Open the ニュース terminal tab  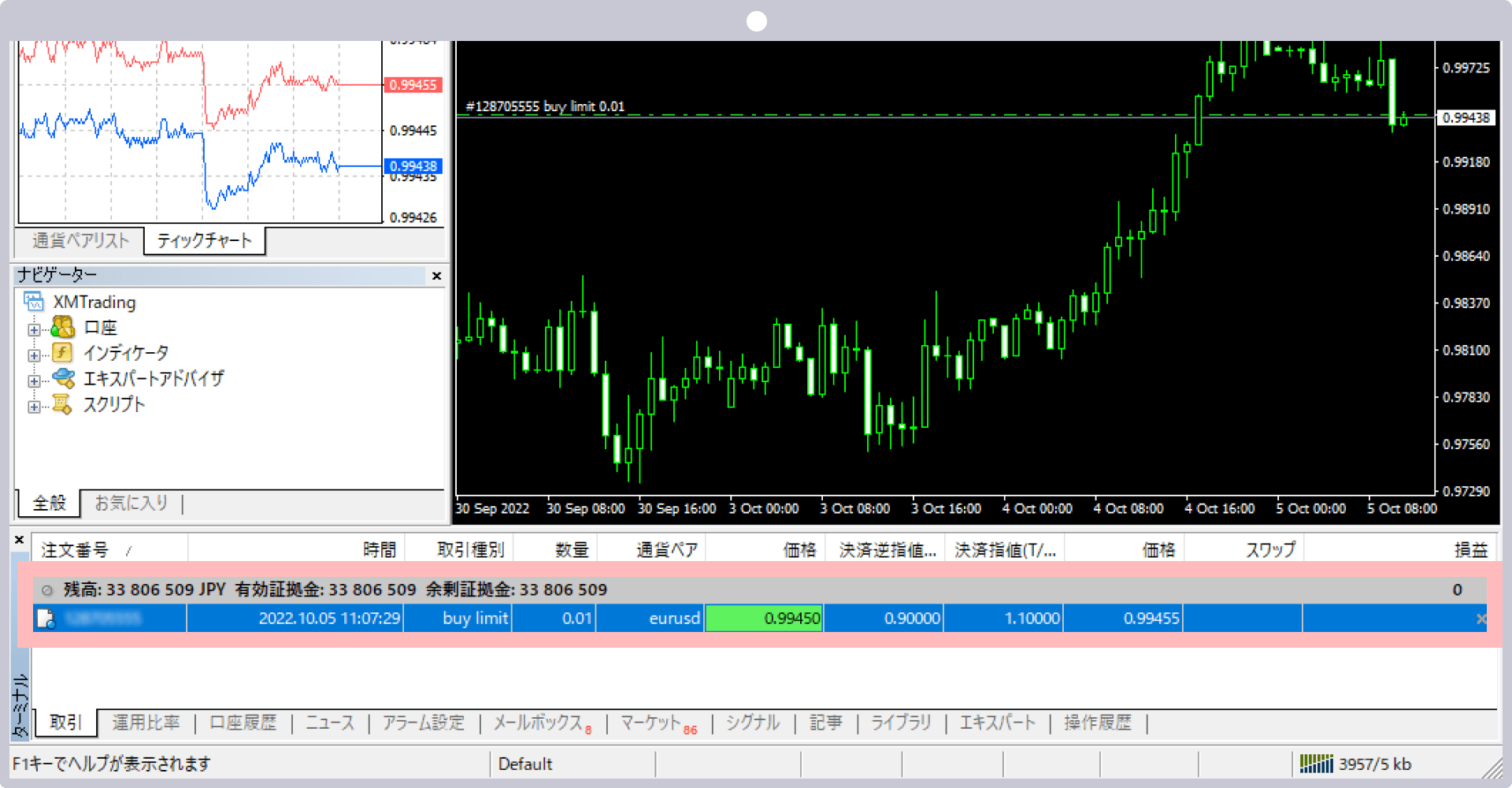pyautogui.click(x=330, y=723)
